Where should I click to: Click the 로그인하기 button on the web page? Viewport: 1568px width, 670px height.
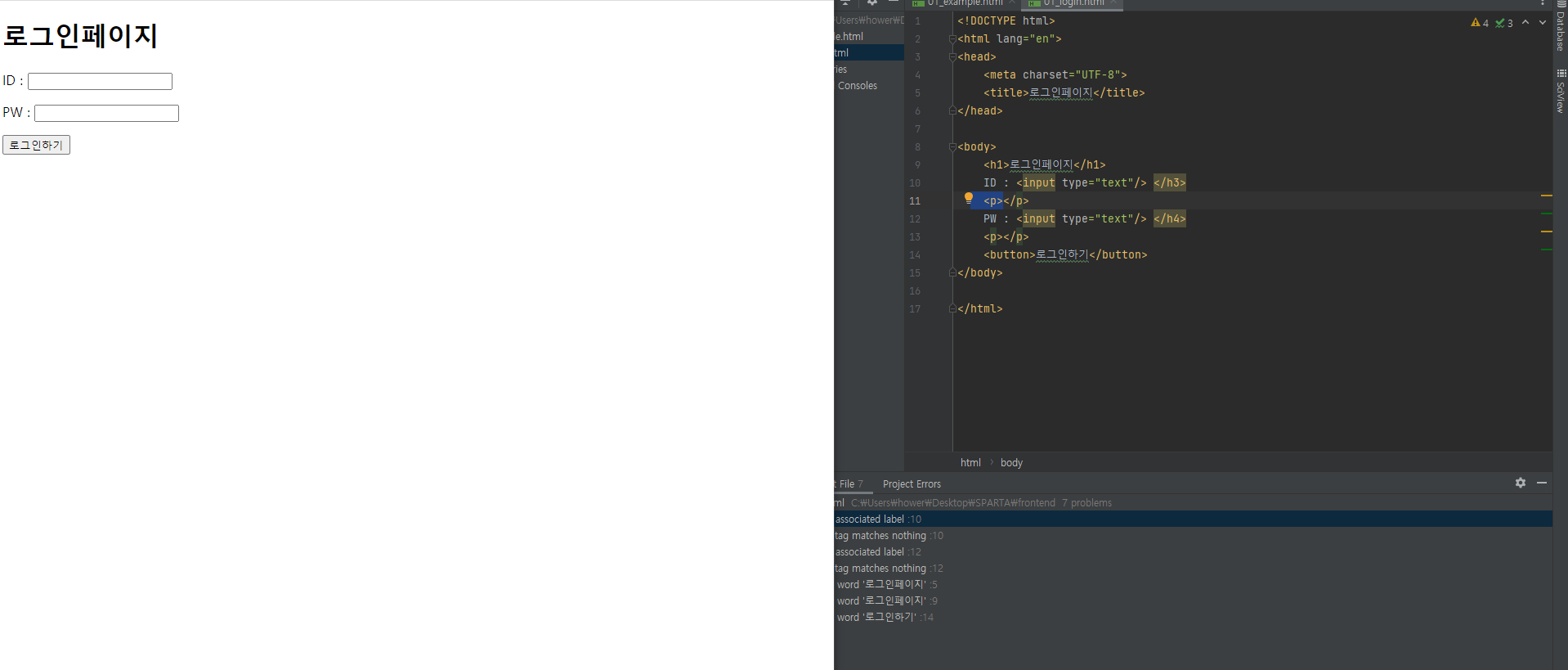tap(36, 145)
